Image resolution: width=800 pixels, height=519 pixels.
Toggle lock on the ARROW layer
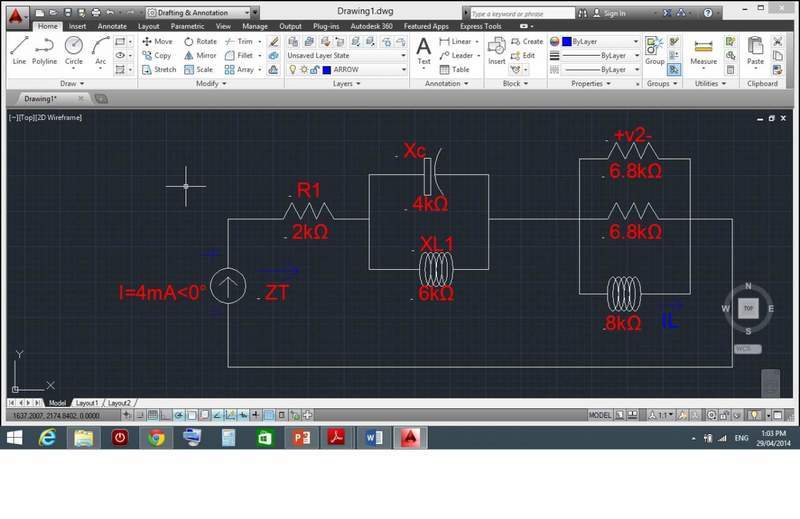[314, 70]
